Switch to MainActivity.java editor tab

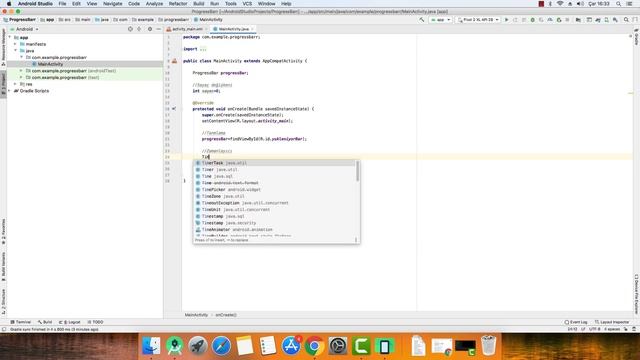pos(233,29)
